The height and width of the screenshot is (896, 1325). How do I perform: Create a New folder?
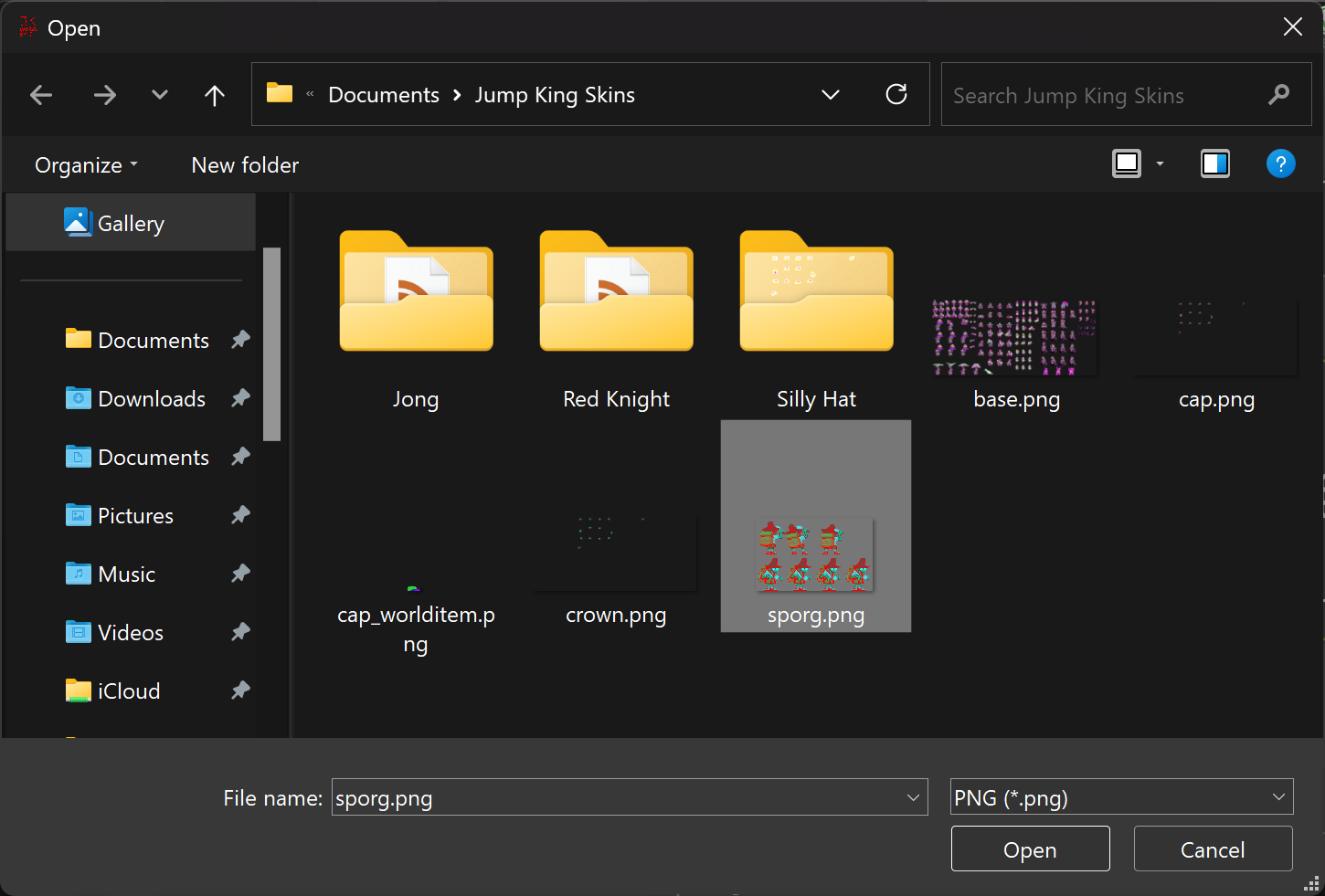click(x=245, y=165)
